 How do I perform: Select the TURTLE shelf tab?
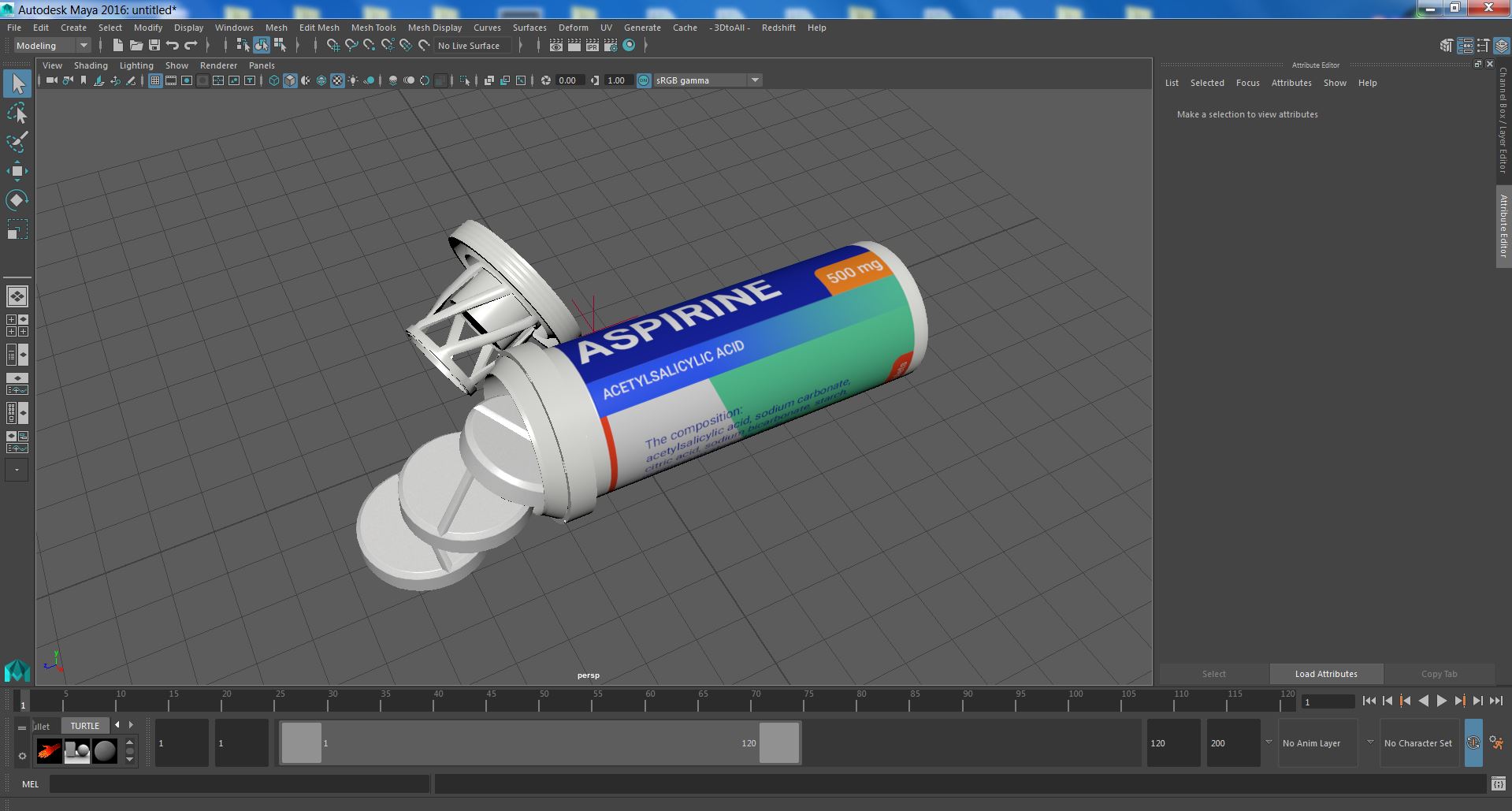click(85, 726)
